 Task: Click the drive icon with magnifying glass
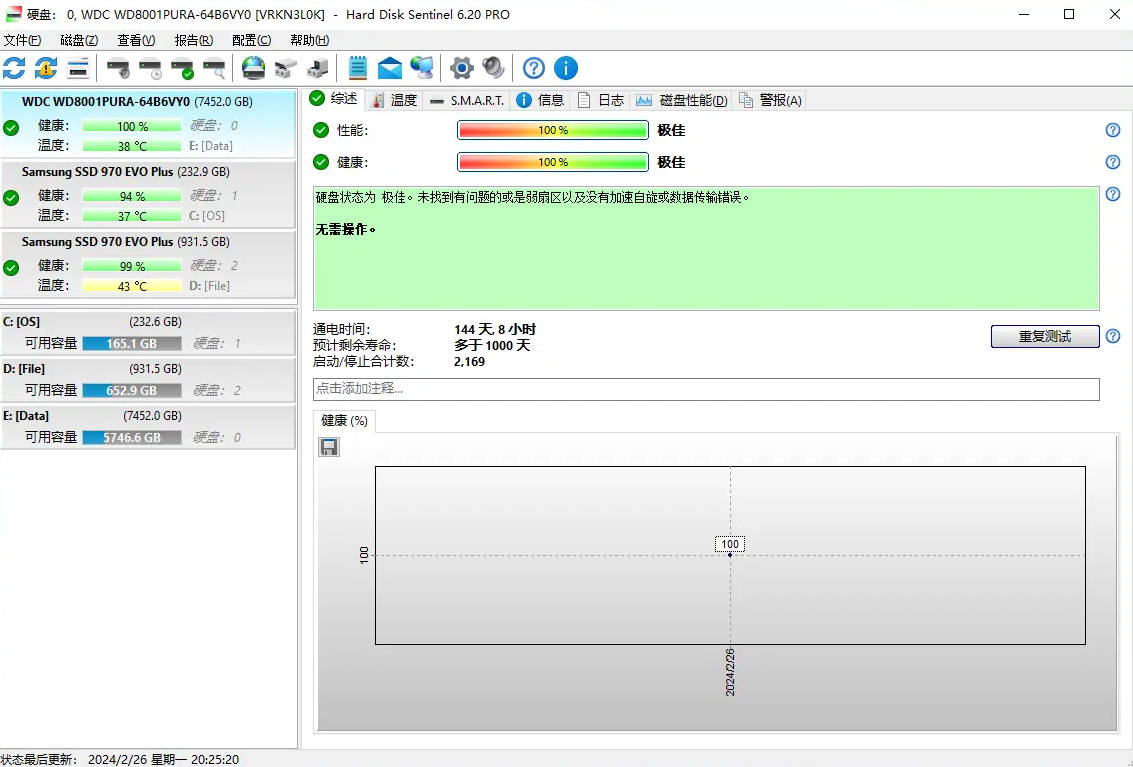214,69
